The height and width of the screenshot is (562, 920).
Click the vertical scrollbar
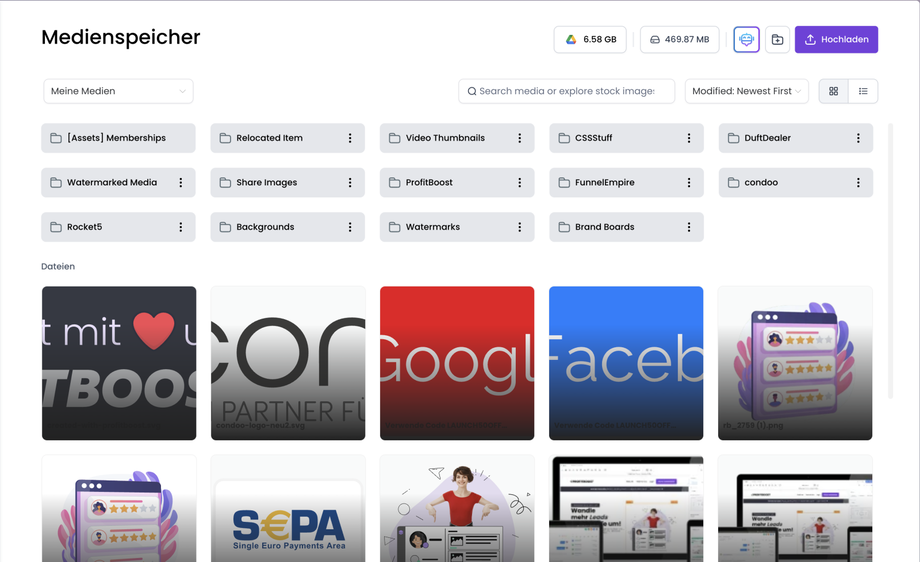pos(890,261)
